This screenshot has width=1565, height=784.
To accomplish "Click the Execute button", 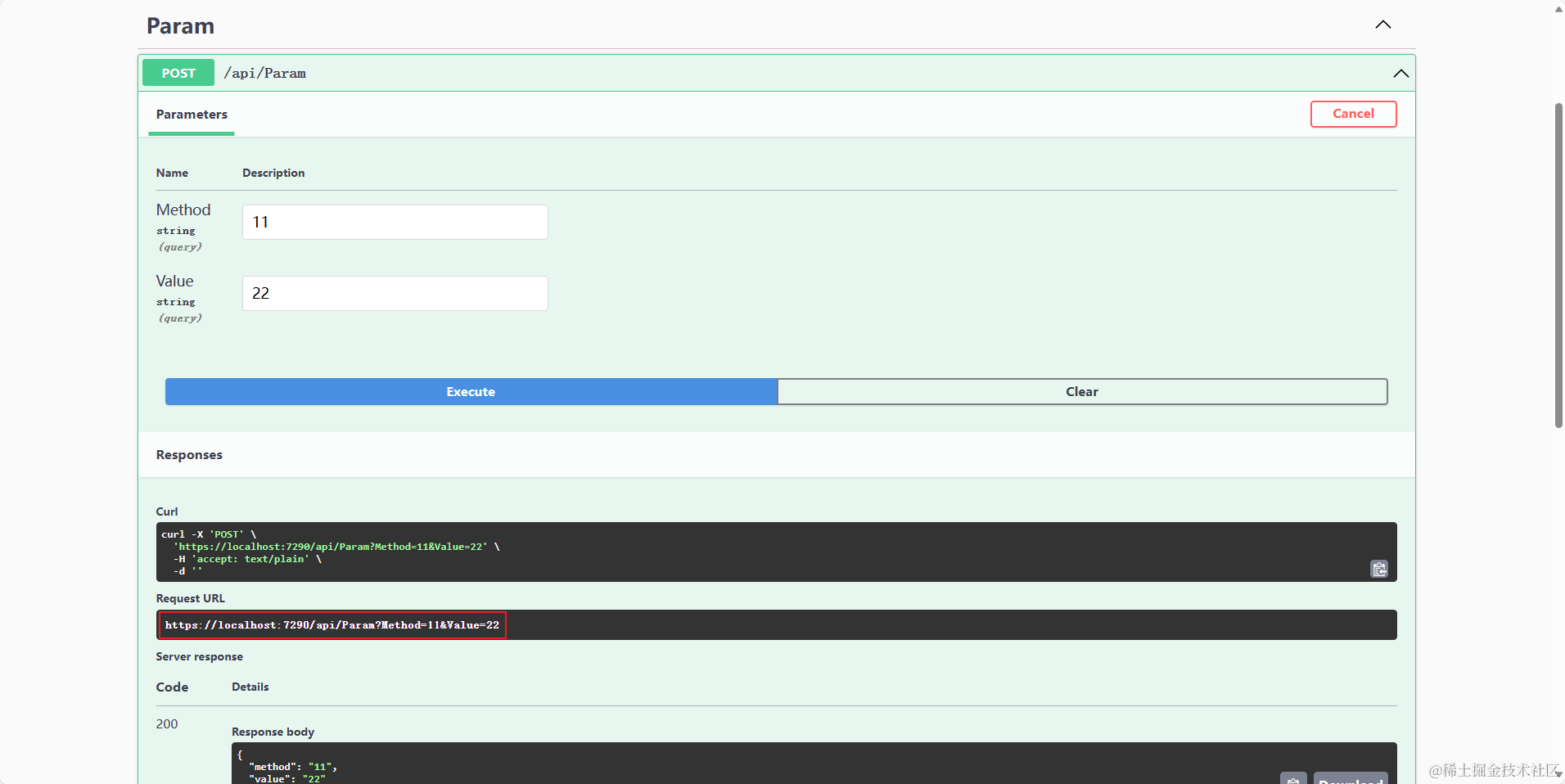I will tap(471, 391).
